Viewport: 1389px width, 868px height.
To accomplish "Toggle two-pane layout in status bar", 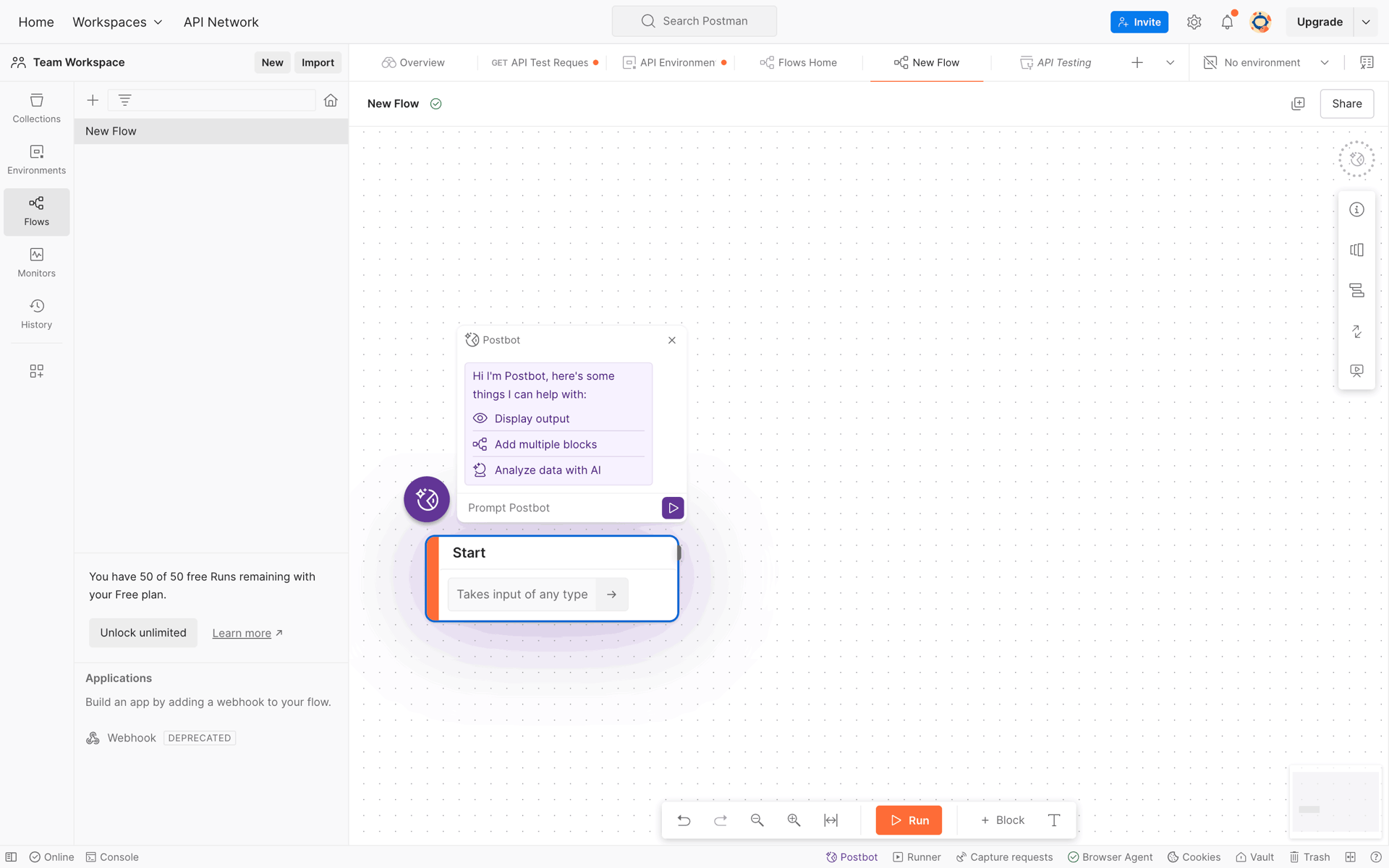I will coord(1350,857).
